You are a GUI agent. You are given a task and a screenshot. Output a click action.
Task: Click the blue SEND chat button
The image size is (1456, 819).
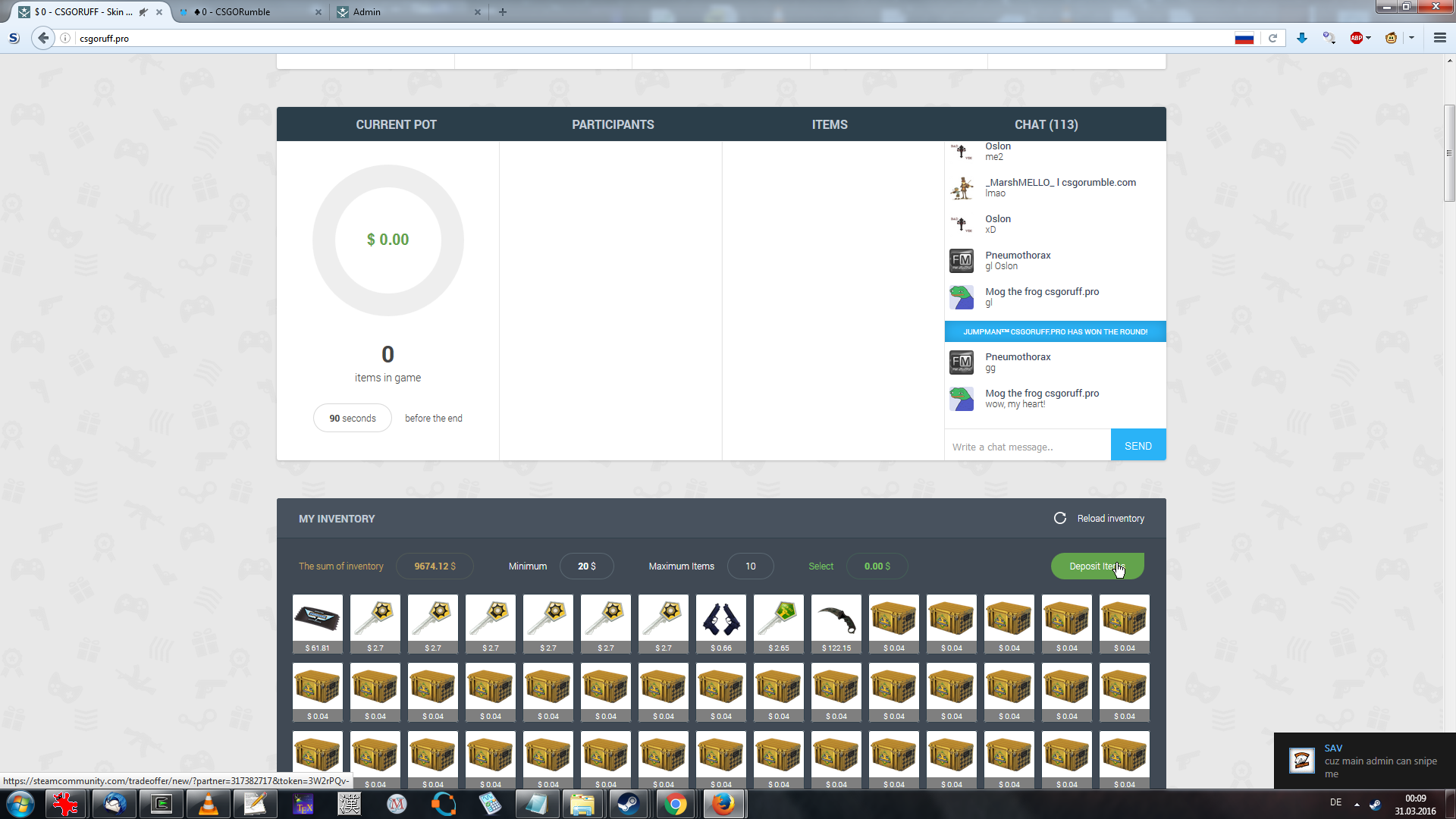coord(1137,446)
